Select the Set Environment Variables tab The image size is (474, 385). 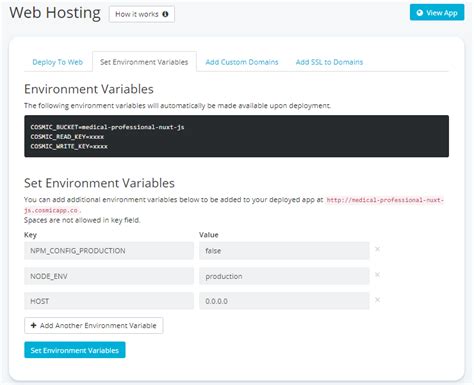pyautogui.click(x=144, y=62)
